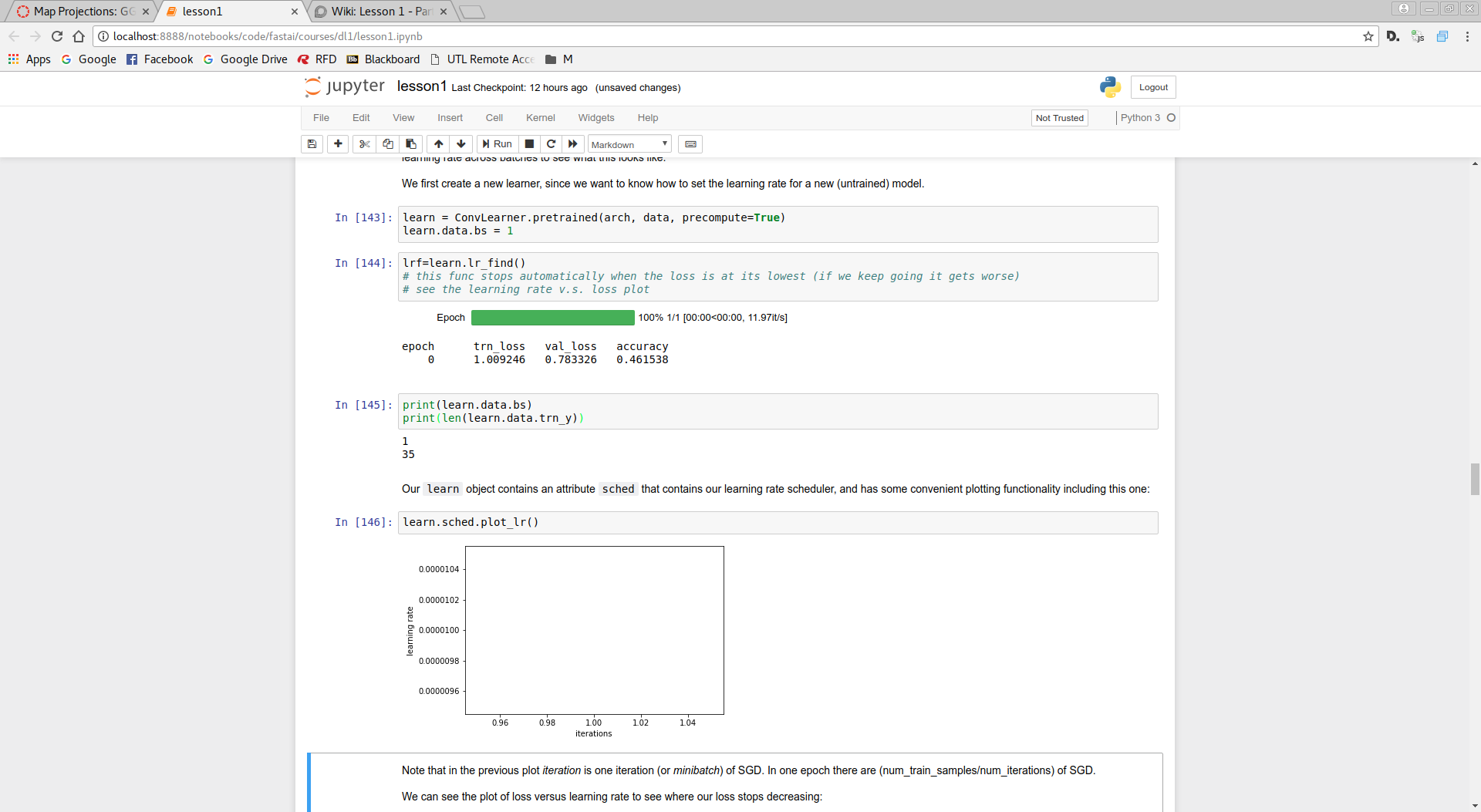Switch to the Wiki: Lesson 1 browser tab

pyautogui.click(x=380, y=12)
